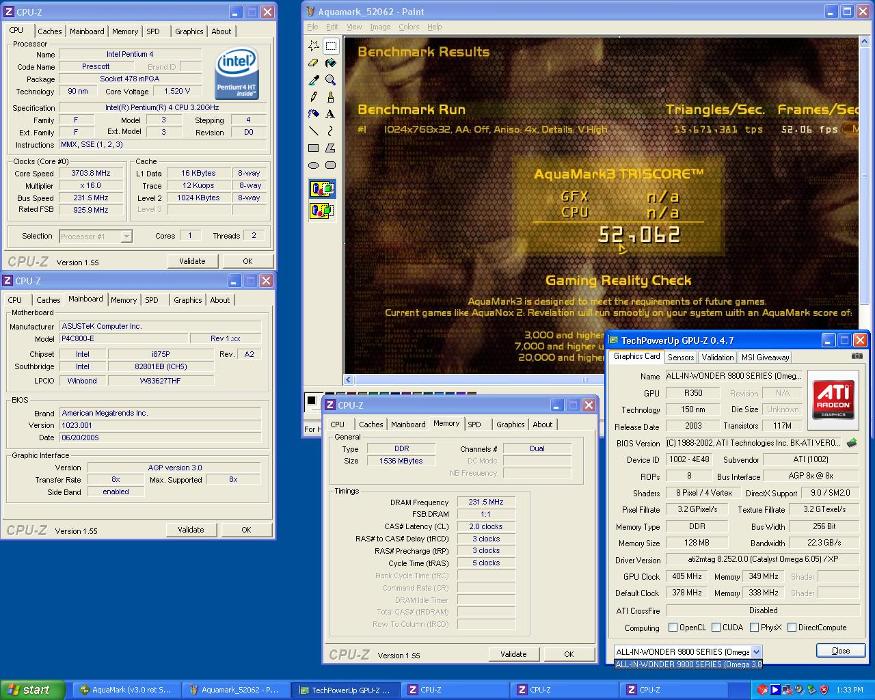The width and height of the screenshot is (875, 700).
Task: Select the Rectangle shape tool
Action: [x=314, y=148]
